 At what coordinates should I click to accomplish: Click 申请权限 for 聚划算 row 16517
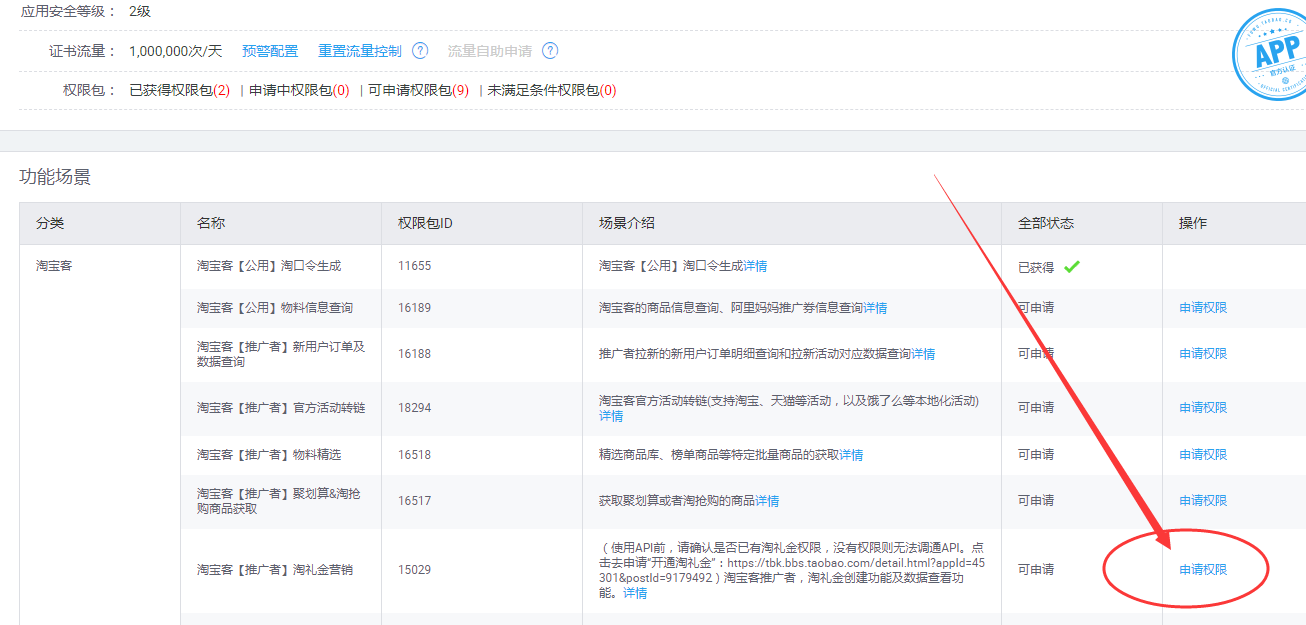(1203, 501)
